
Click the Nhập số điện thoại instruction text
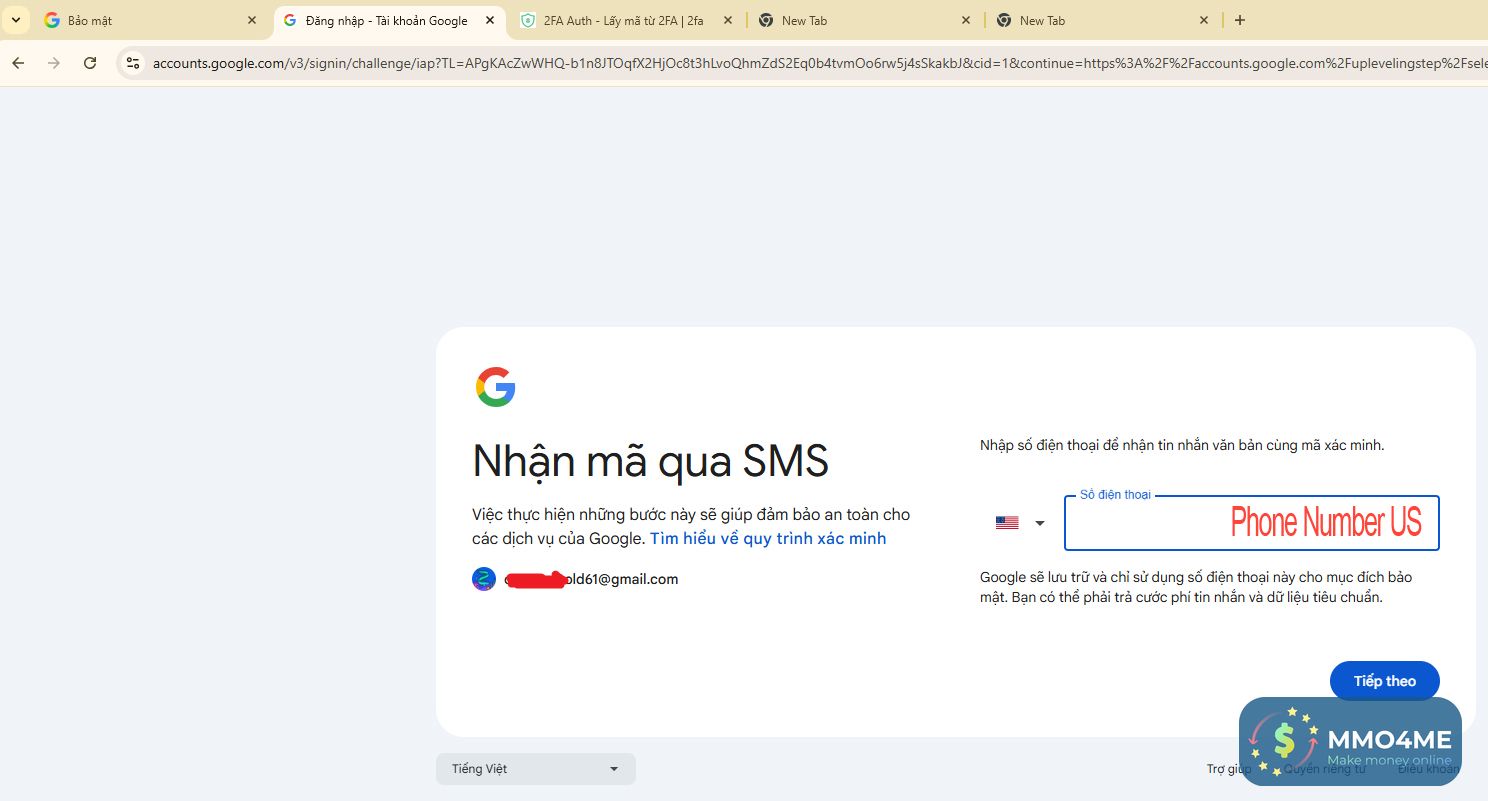pos(1182,445)
